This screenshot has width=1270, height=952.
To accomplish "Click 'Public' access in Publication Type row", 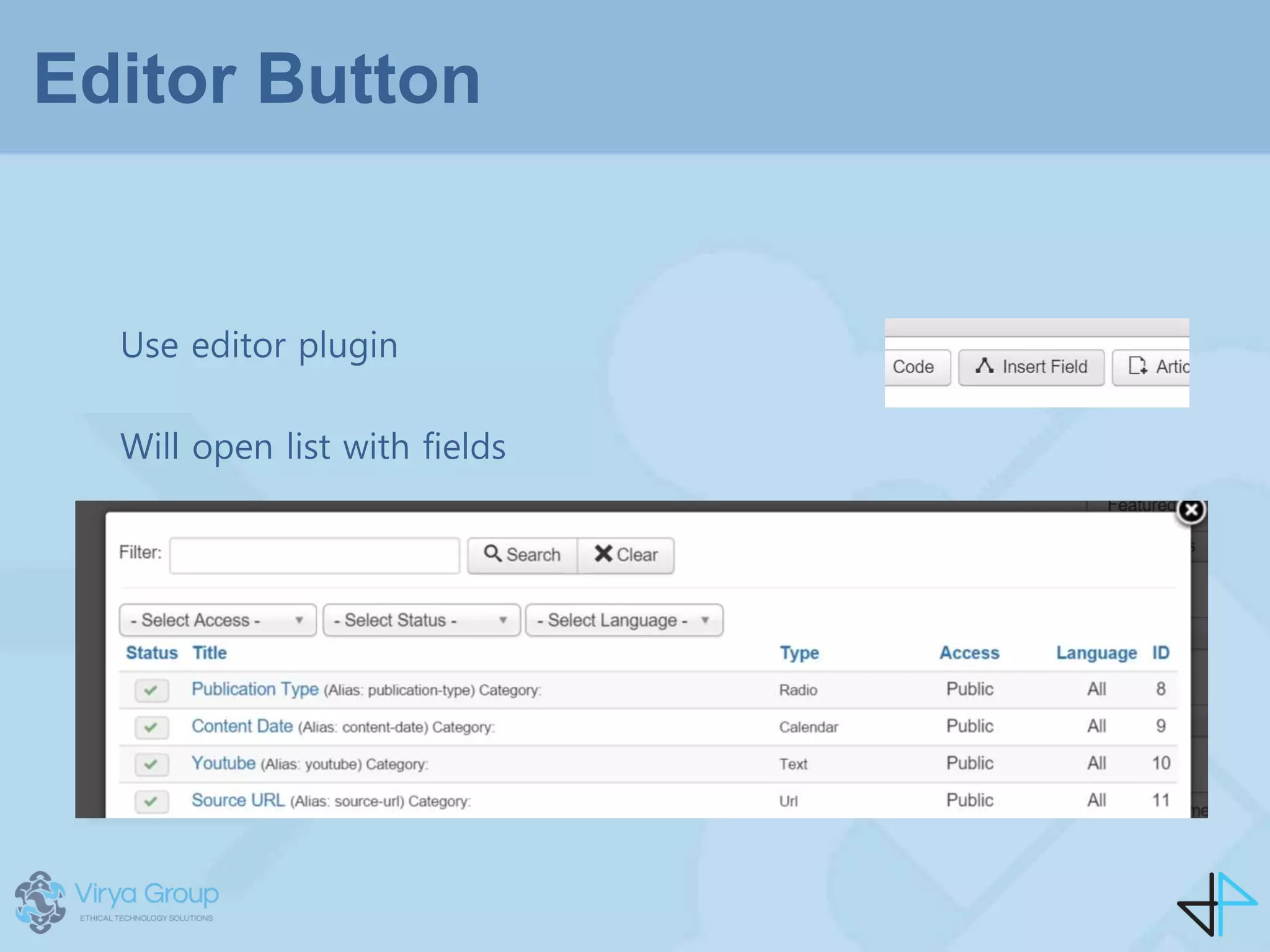I will (x=970, y=689).
